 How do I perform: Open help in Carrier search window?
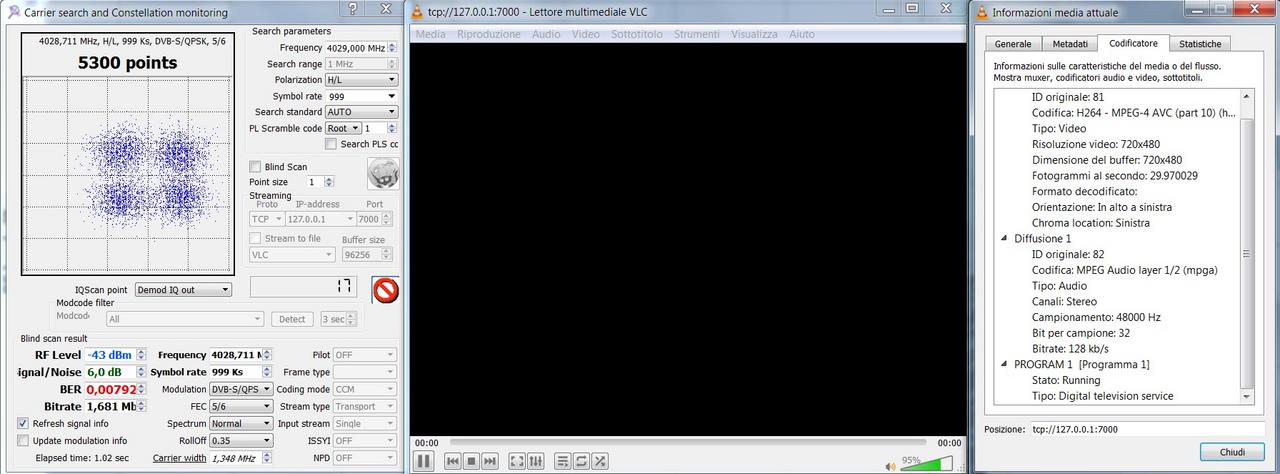[352, 9]
